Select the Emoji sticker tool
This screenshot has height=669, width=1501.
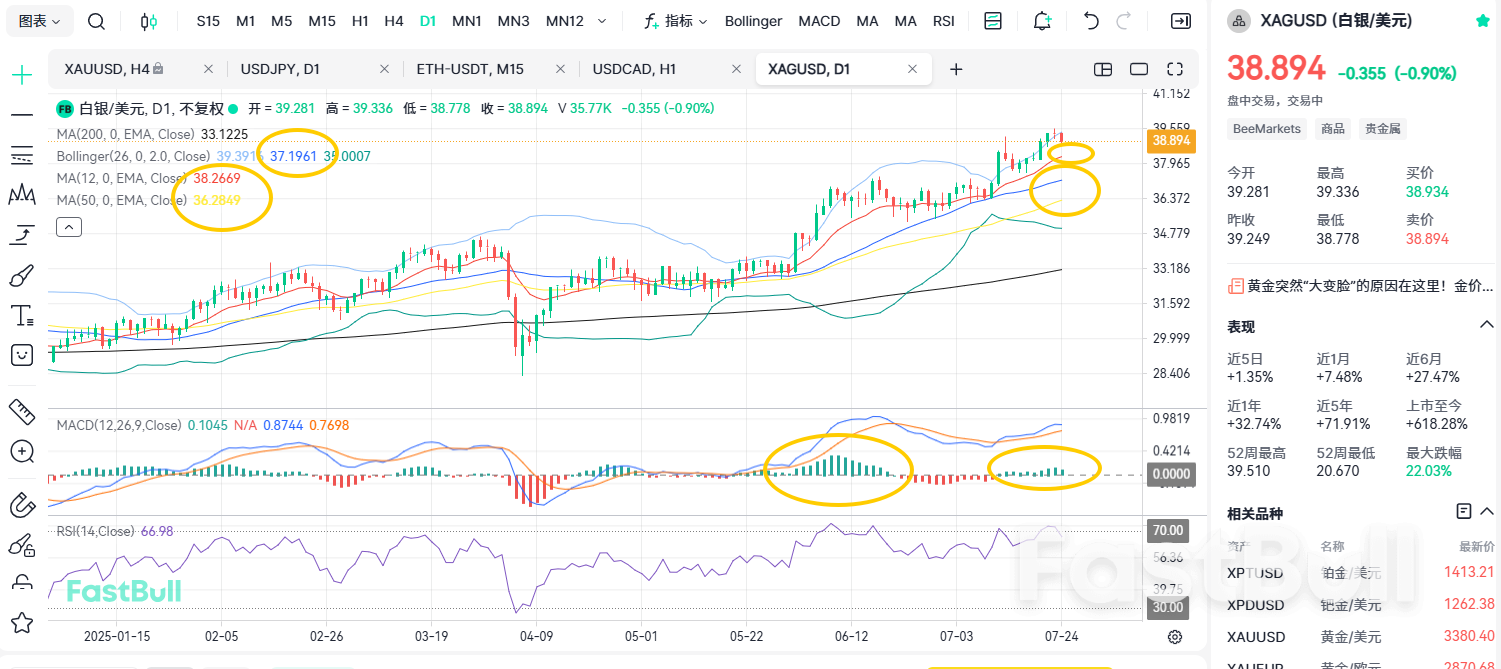pos(21,355)
